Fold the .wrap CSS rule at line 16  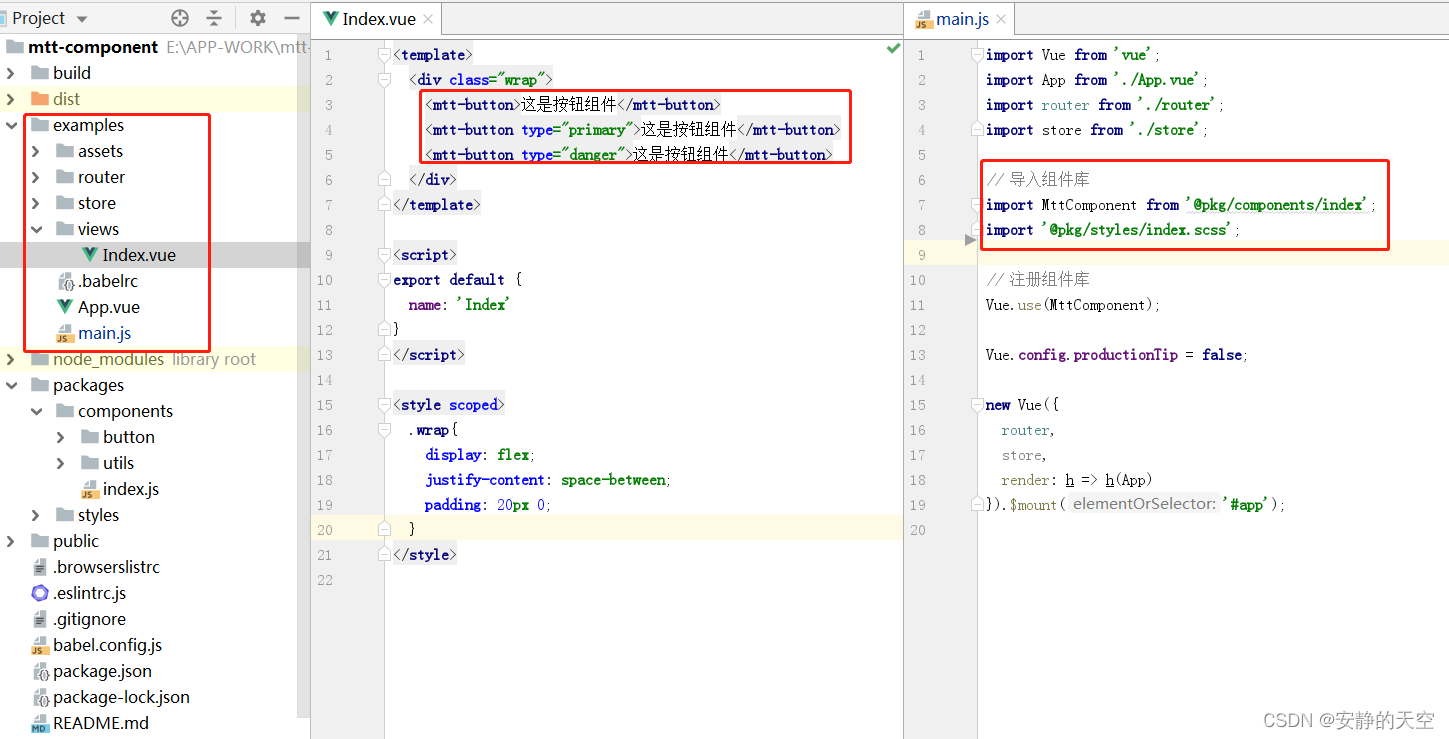click(x=386, y=430)
